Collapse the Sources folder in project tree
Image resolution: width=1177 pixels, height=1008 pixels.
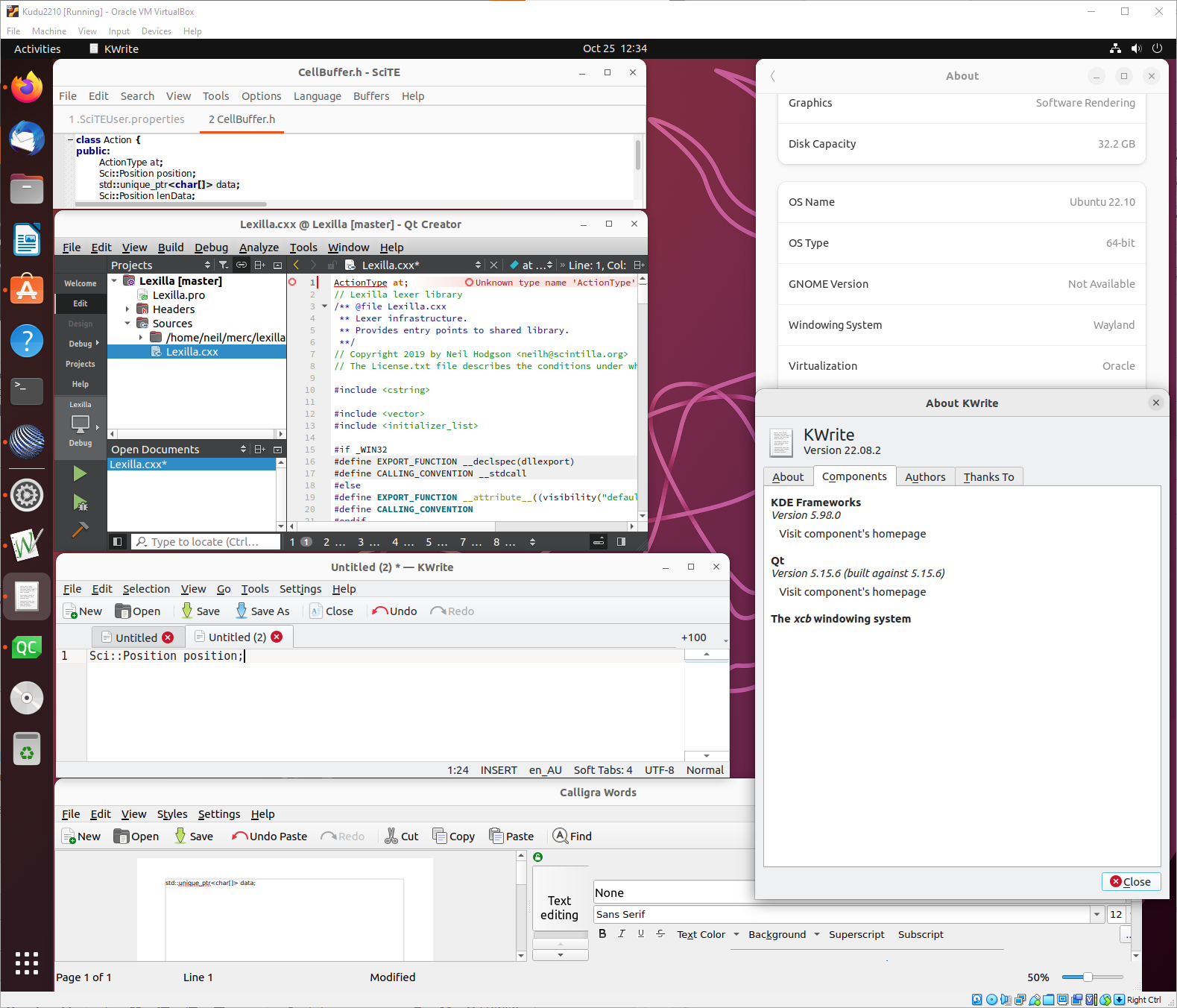point(127,323)
